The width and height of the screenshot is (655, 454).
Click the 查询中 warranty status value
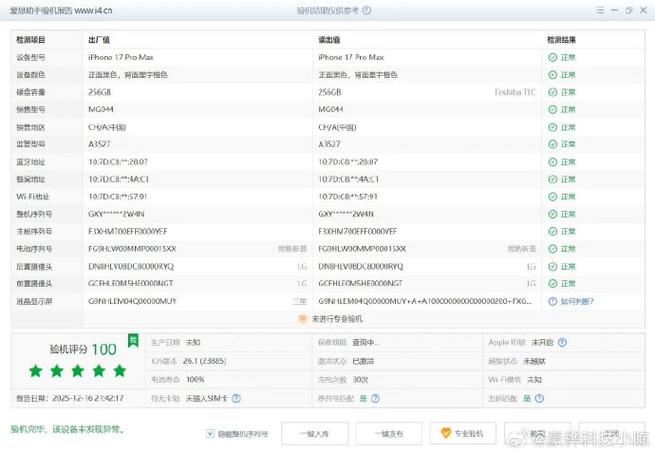coord(366,342)
